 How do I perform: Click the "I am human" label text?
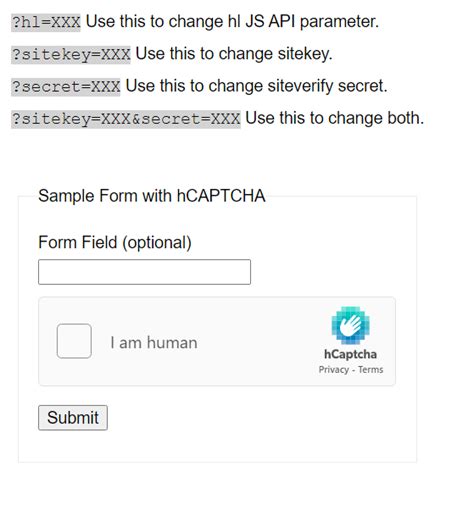point(154,343)
